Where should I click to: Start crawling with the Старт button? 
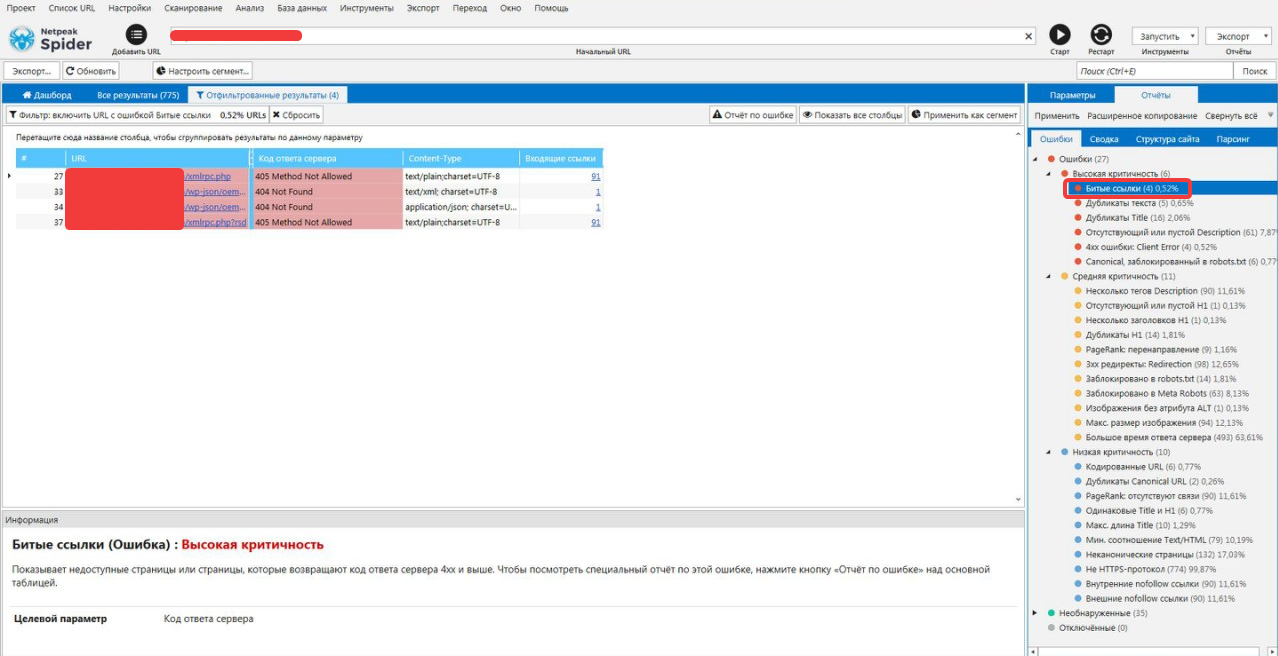pyautogui.click(x=1059, y=34)
